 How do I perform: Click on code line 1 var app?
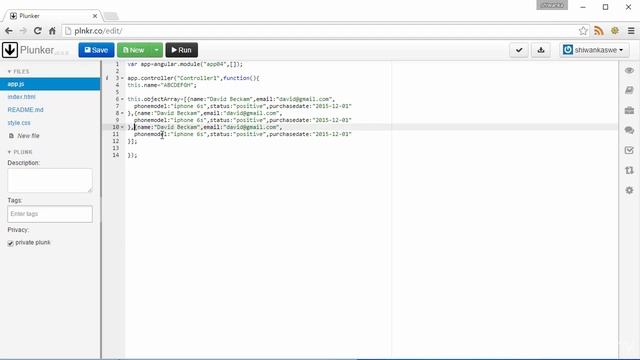(185, 64)
